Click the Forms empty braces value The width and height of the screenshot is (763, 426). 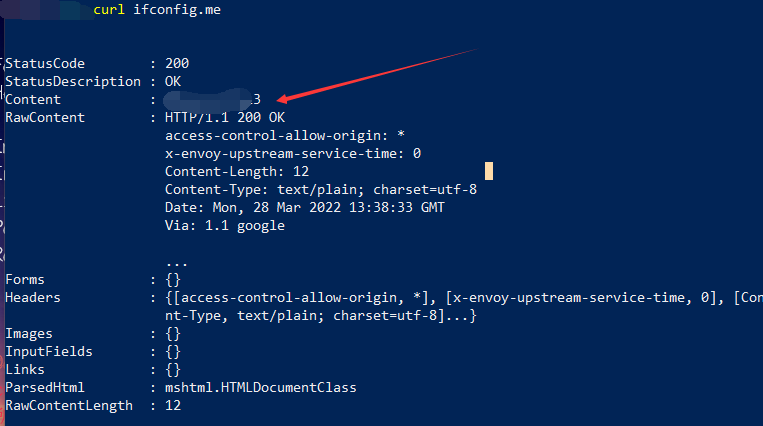[x=173, y=279]
